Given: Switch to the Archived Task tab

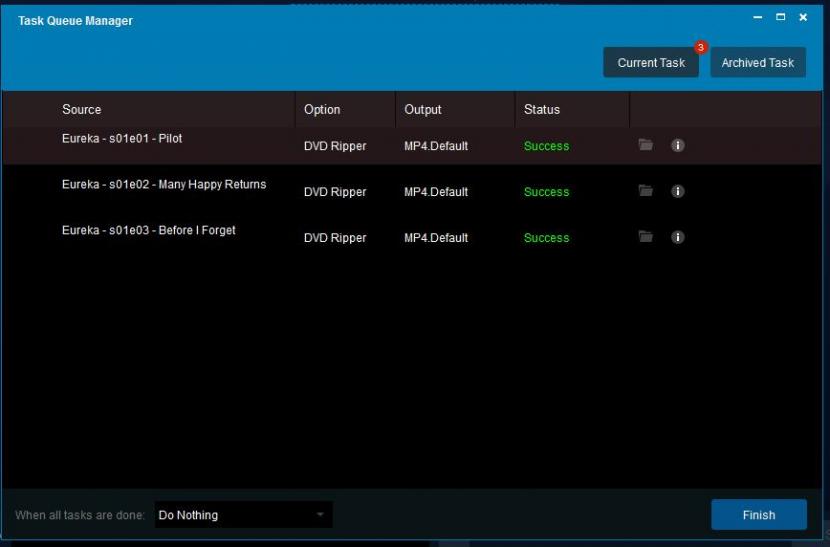Looking at the screenshot, I should 757,63.
